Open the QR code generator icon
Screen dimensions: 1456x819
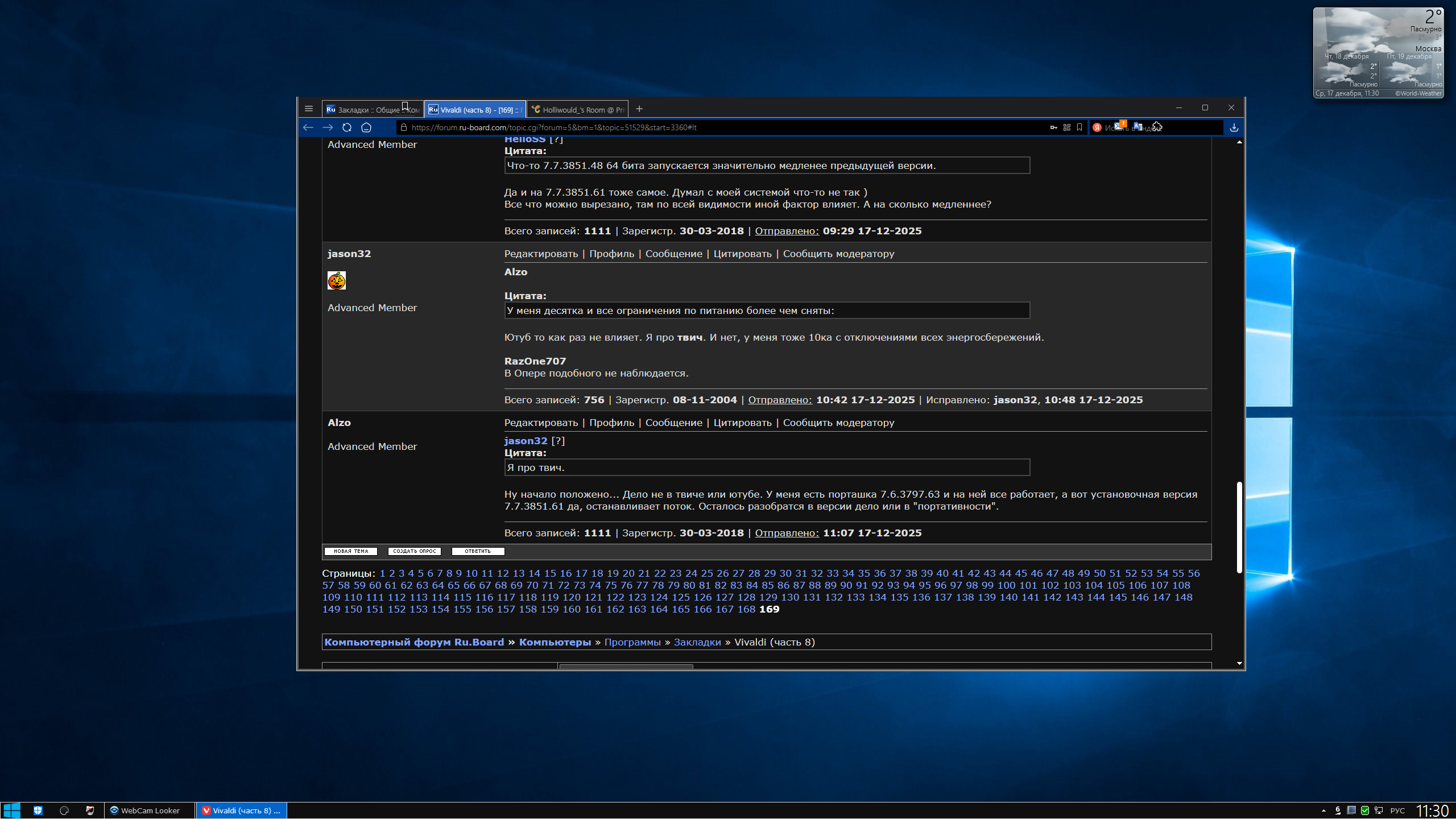coord(1067,127)
